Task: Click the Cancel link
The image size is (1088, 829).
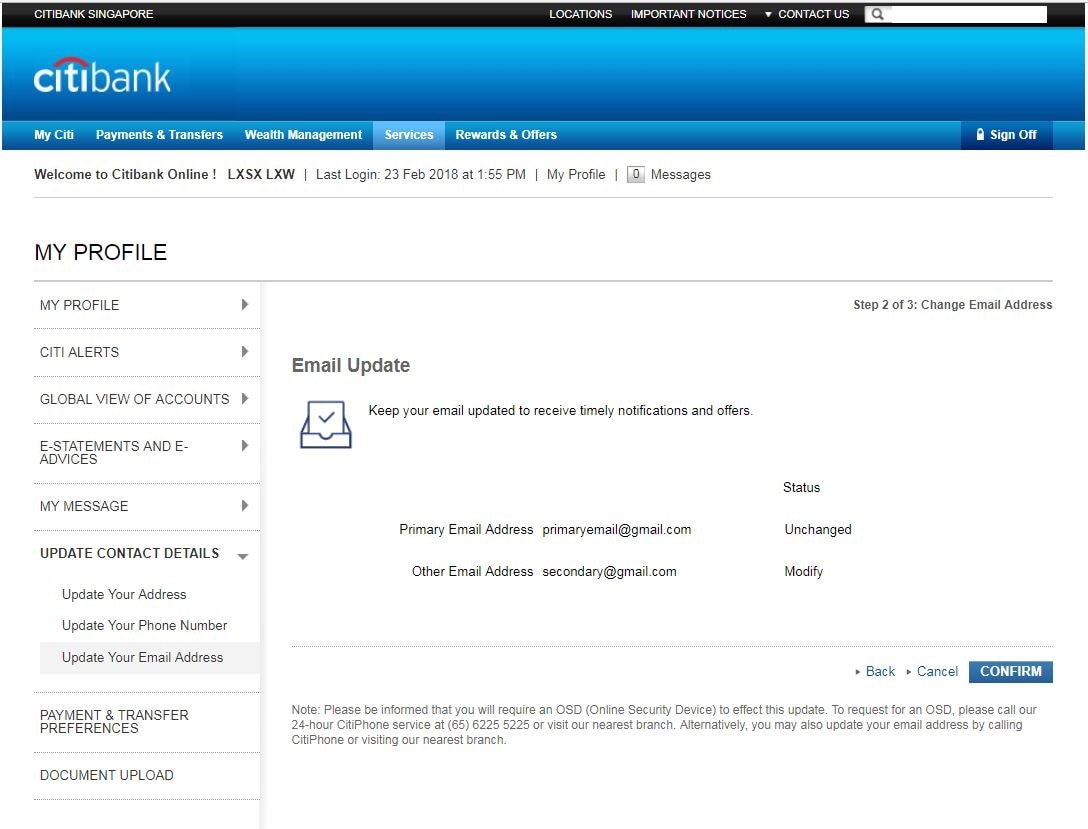Action: click(x=937, y=672)
